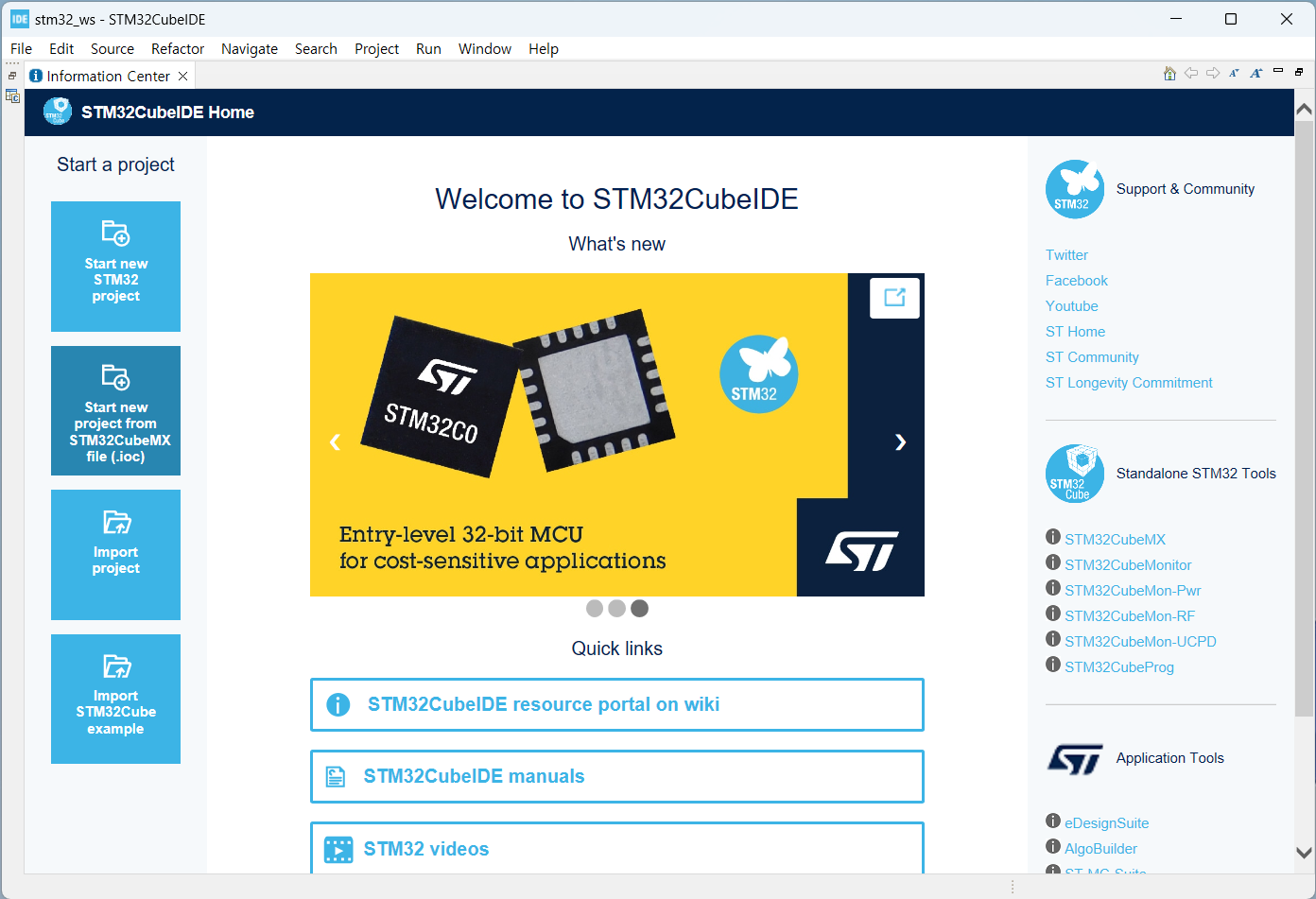Open the STM32CubeMonitor link
Screen dimensions: 1316x899
click(x=1128, y=565)
